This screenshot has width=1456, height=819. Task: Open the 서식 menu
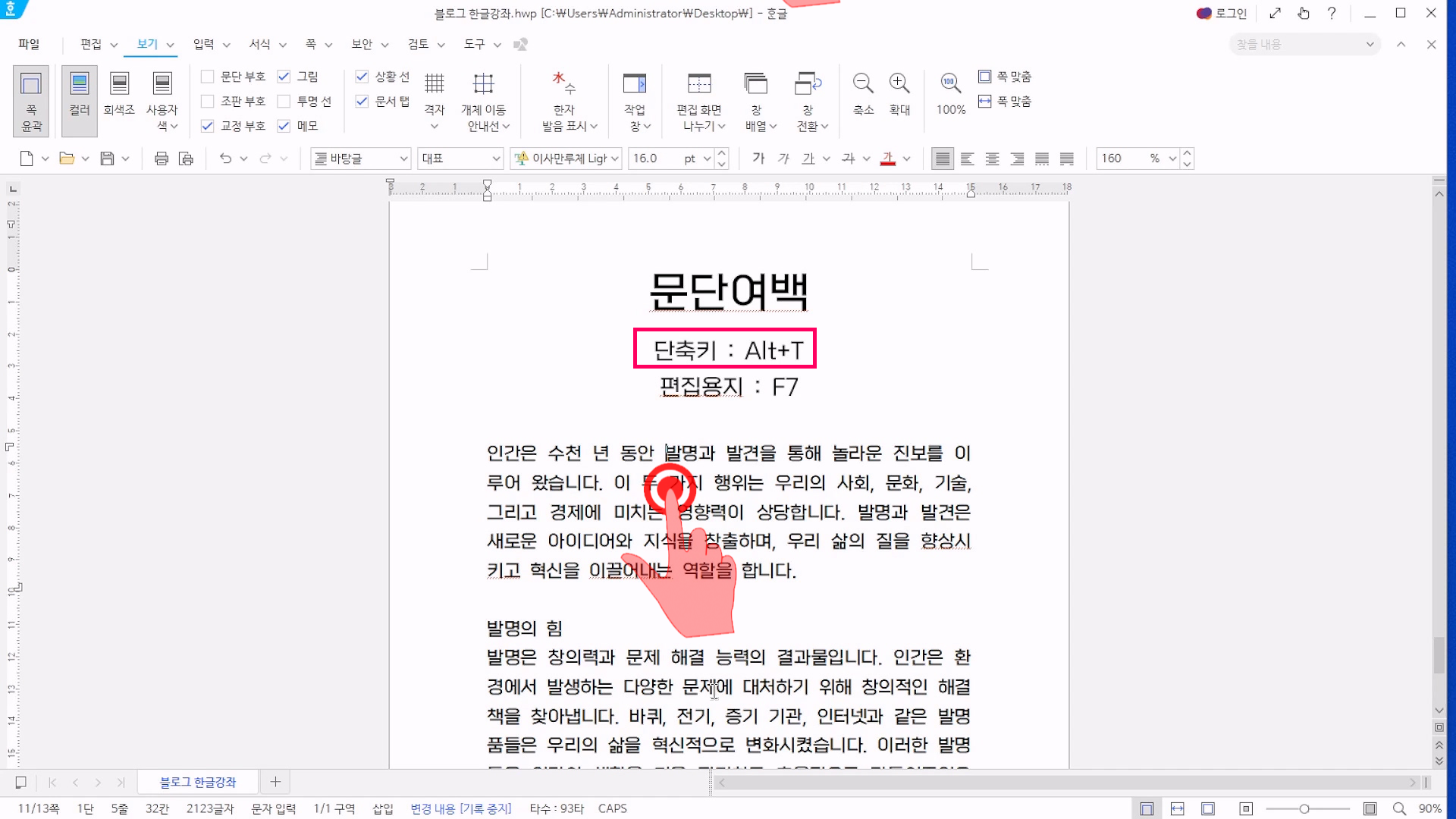click(259, 44)
